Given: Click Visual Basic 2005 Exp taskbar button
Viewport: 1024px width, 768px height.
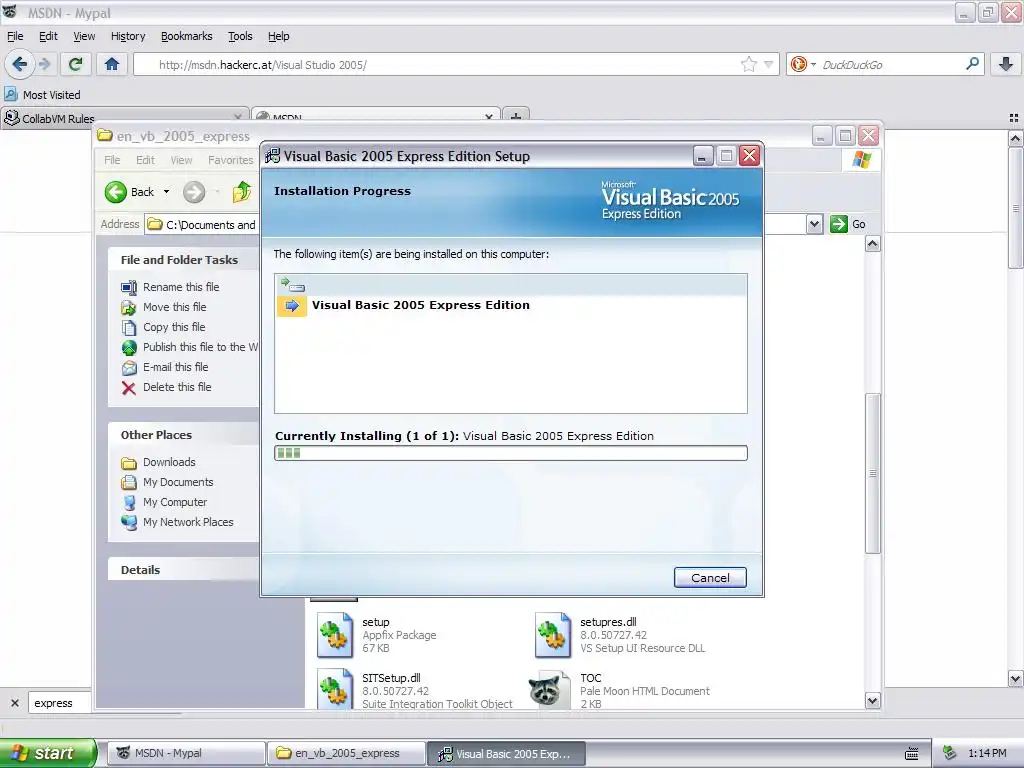Looking at the screenshot, I should point(506,753).
